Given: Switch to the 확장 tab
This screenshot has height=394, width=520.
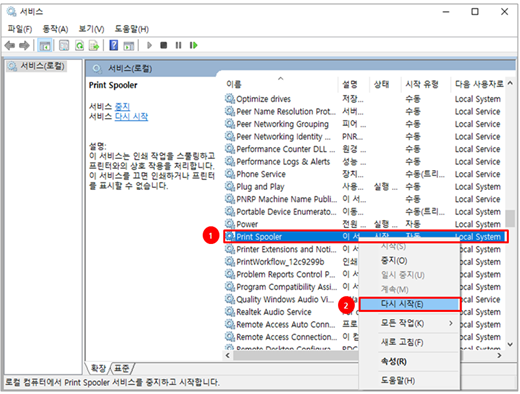Looking at the screenshot, I should pyautogui.click(x=98, y=368).
